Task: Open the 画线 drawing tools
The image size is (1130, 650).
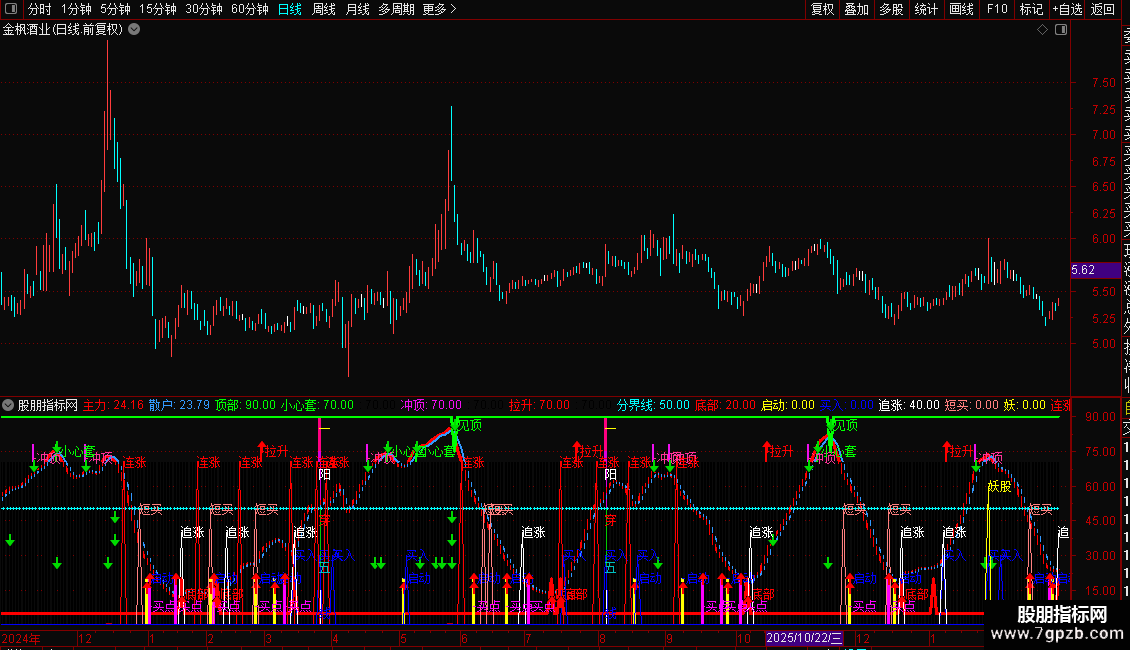Action: (x=961, y=9)
